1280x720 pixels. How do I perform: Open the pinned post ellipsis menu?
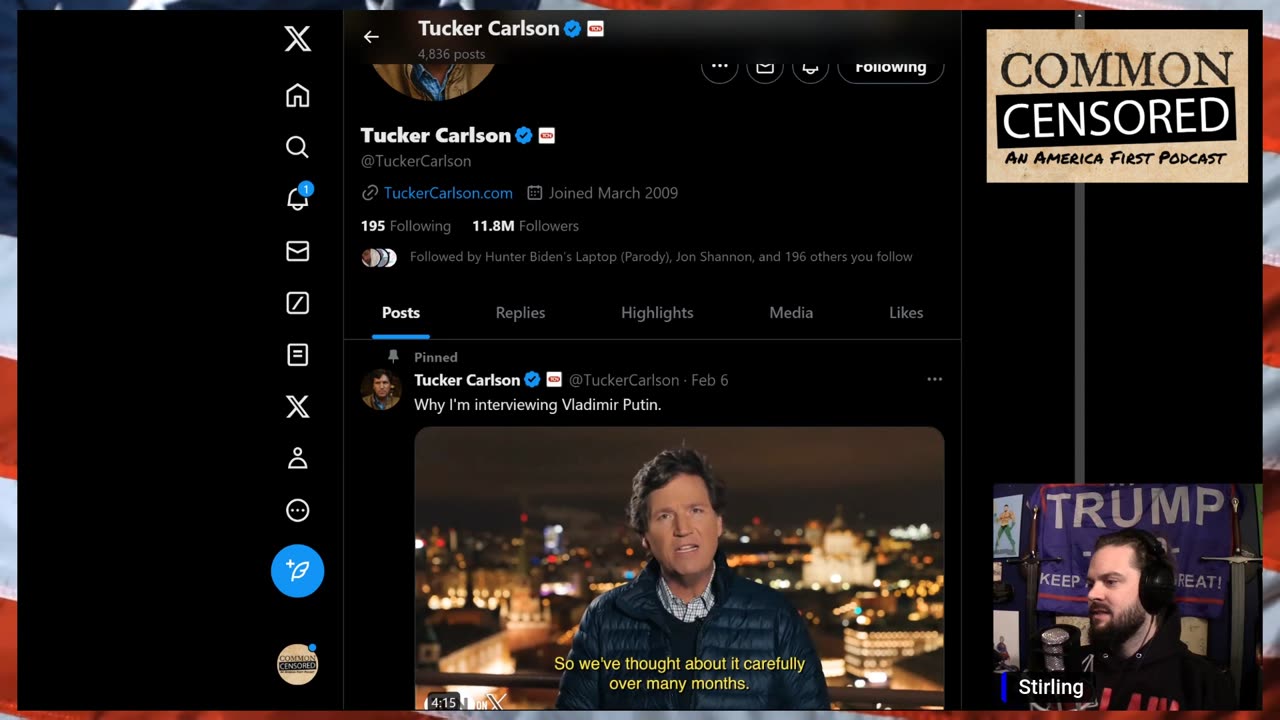pyautogui.click(x=934, y=379)
